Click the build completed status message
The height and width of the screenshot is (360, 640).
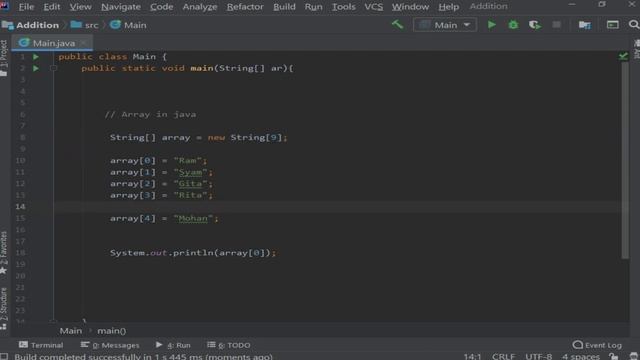143,356
